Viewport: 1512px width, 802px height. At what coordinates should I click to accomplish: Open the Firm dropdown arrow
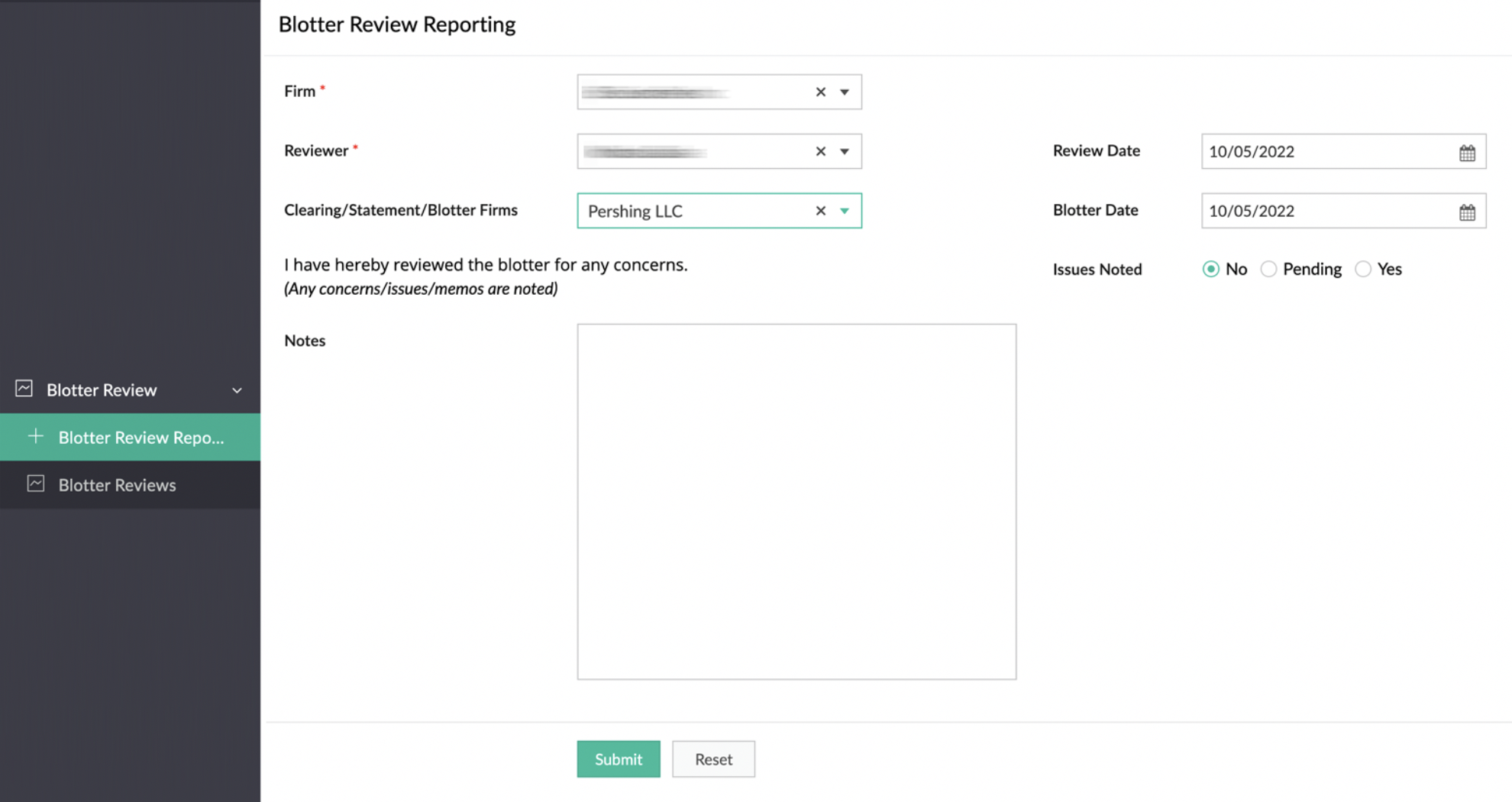click(845, 92)
